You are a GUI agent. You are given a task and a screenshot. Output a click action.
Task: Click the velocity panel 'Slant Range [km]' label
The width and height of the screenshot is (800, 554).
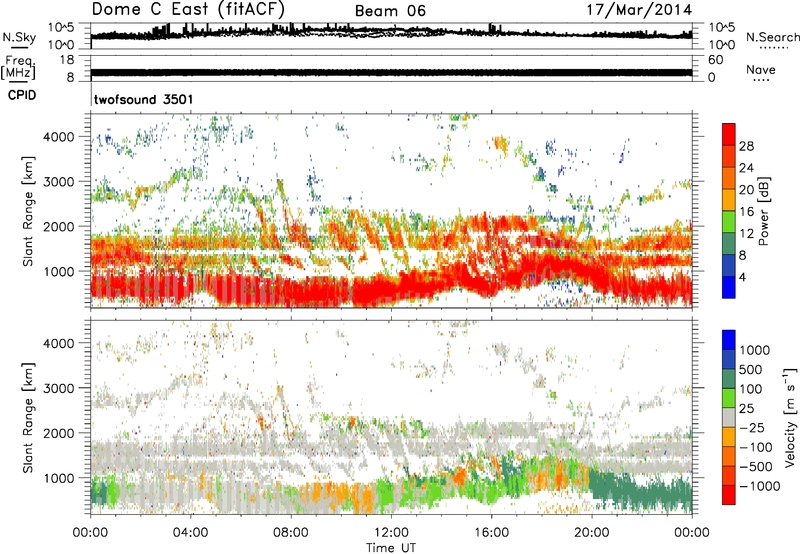[x=28, y=417]
